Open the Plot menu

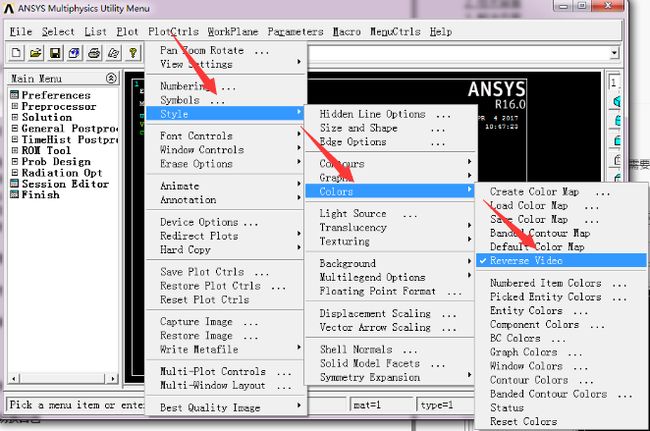pyautogui.click(x=127, y=31)
